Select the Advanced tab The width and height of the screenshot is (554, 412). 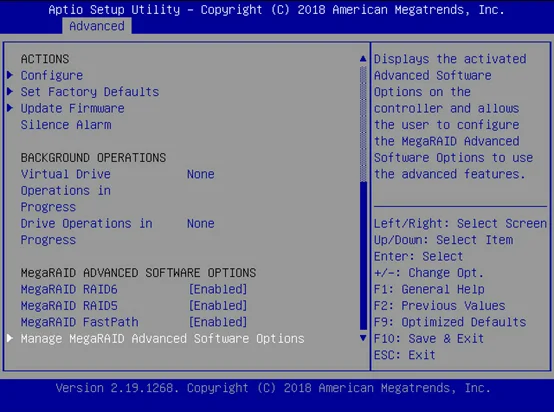[x=97, y=26]
